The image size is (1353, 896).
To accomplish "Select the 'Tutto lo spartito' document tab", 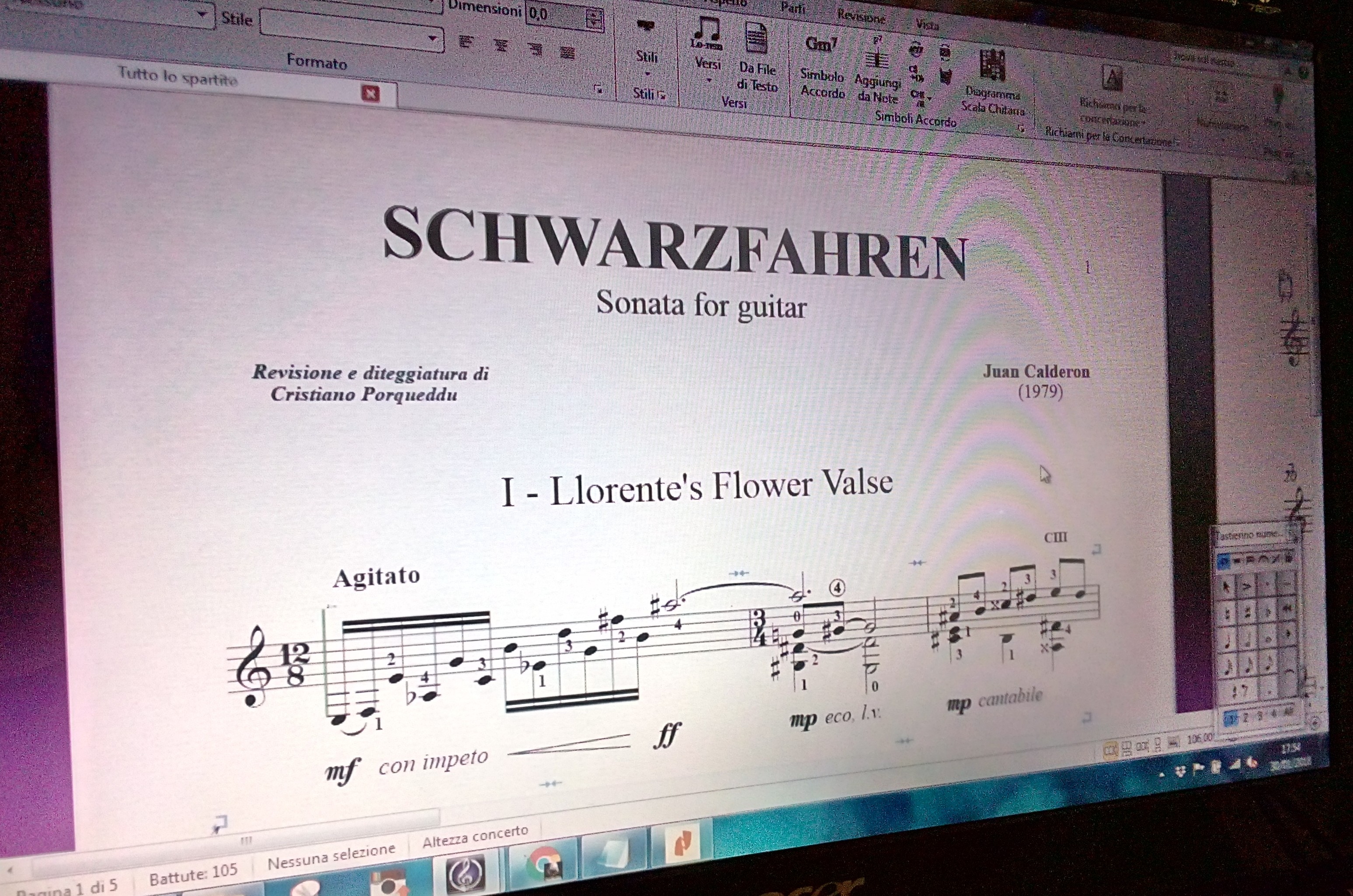I will [177, 76].
